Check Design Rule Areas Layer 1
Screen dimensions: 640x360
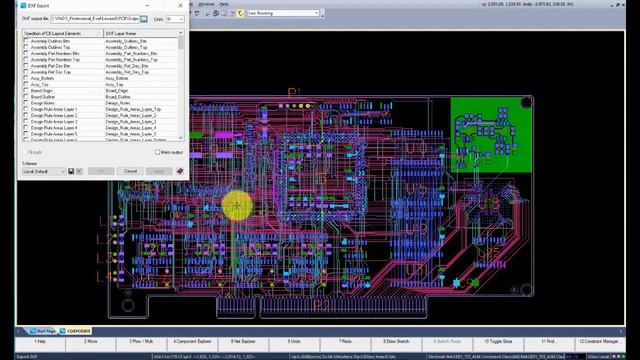(26, 109)
